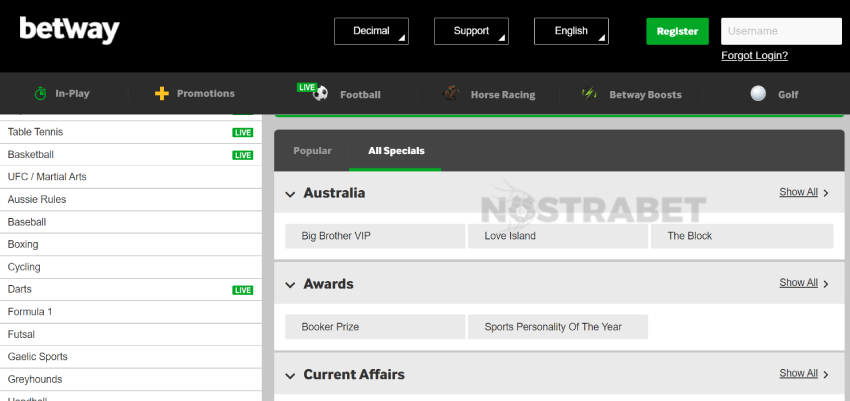850x401 pixels.
Task: Click Show All for Awards
Action: point(799,283)
